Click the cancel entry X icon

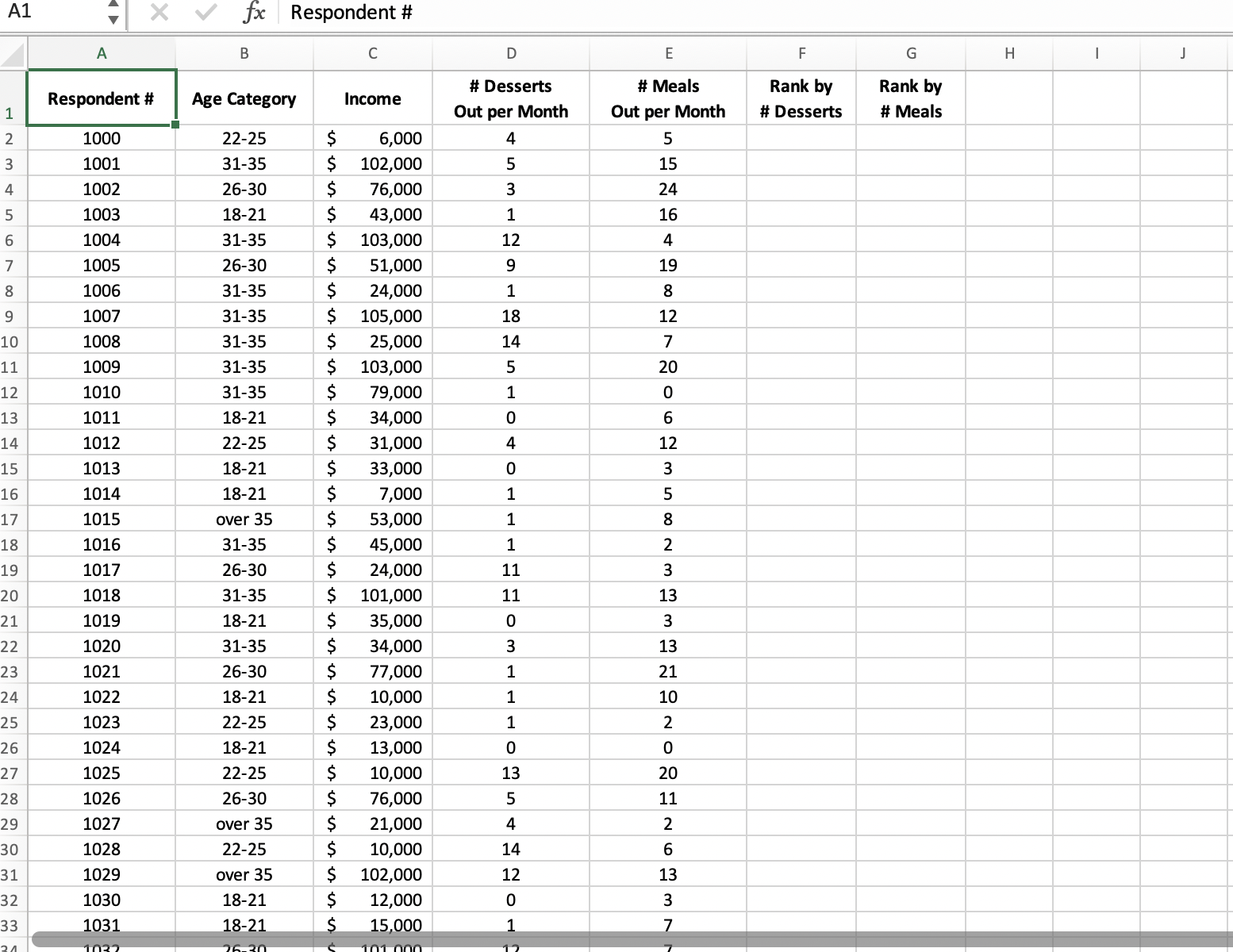click(x=159, y=13)
